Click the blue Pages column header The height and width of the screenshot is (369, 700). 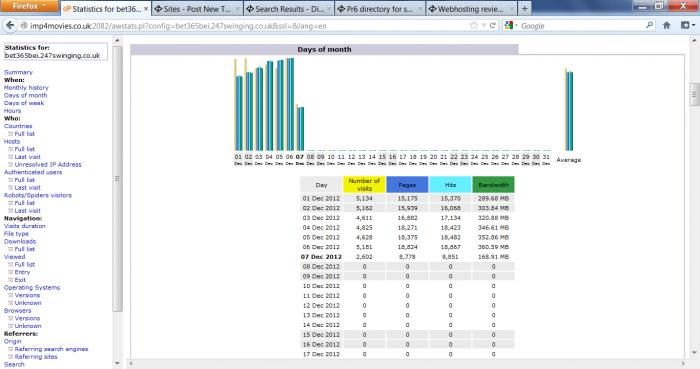407,184
